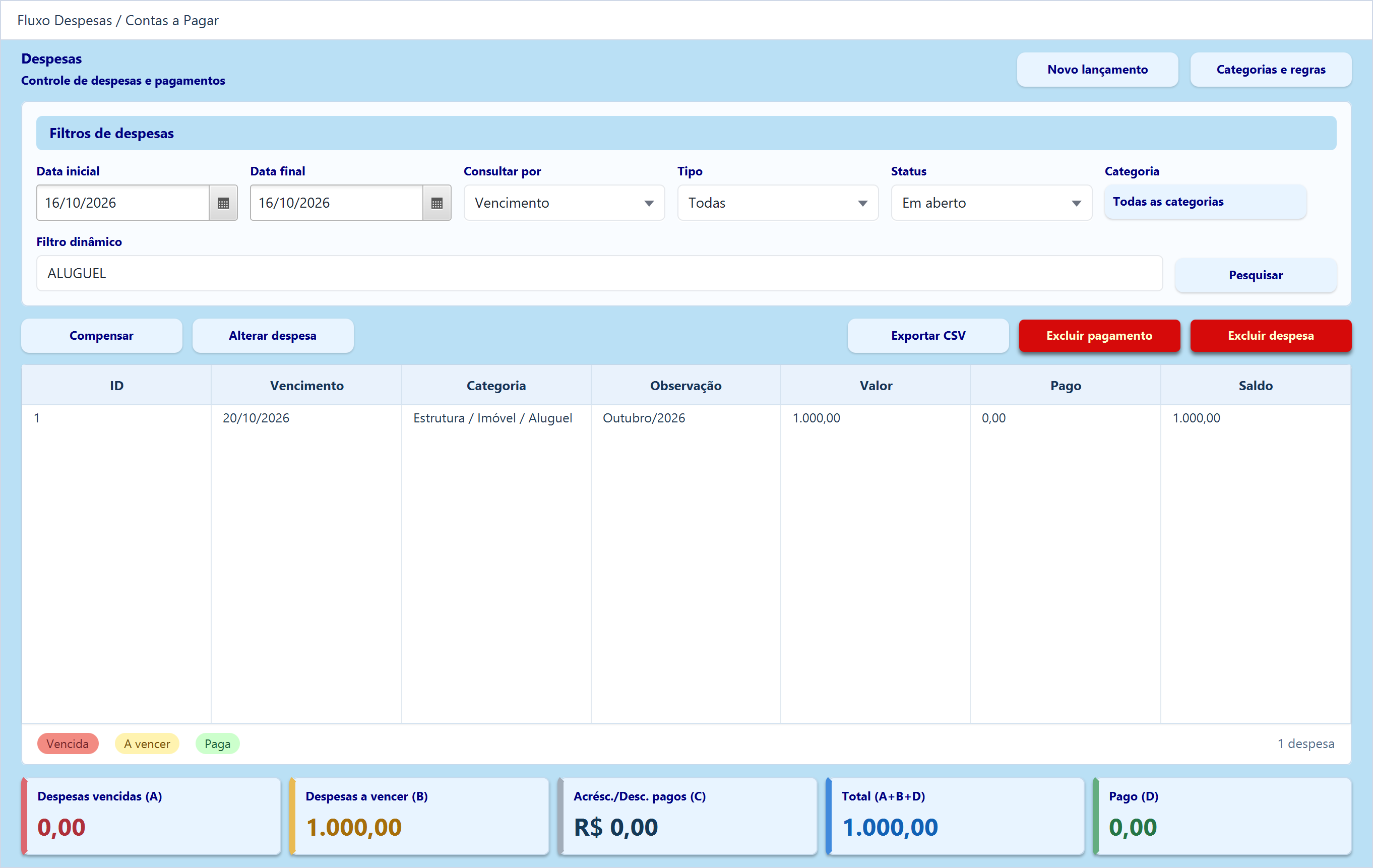The height and width of the screenshot is (868, 1373).
Task: Select the row with ID 1
Action: (x=686, y=418)
